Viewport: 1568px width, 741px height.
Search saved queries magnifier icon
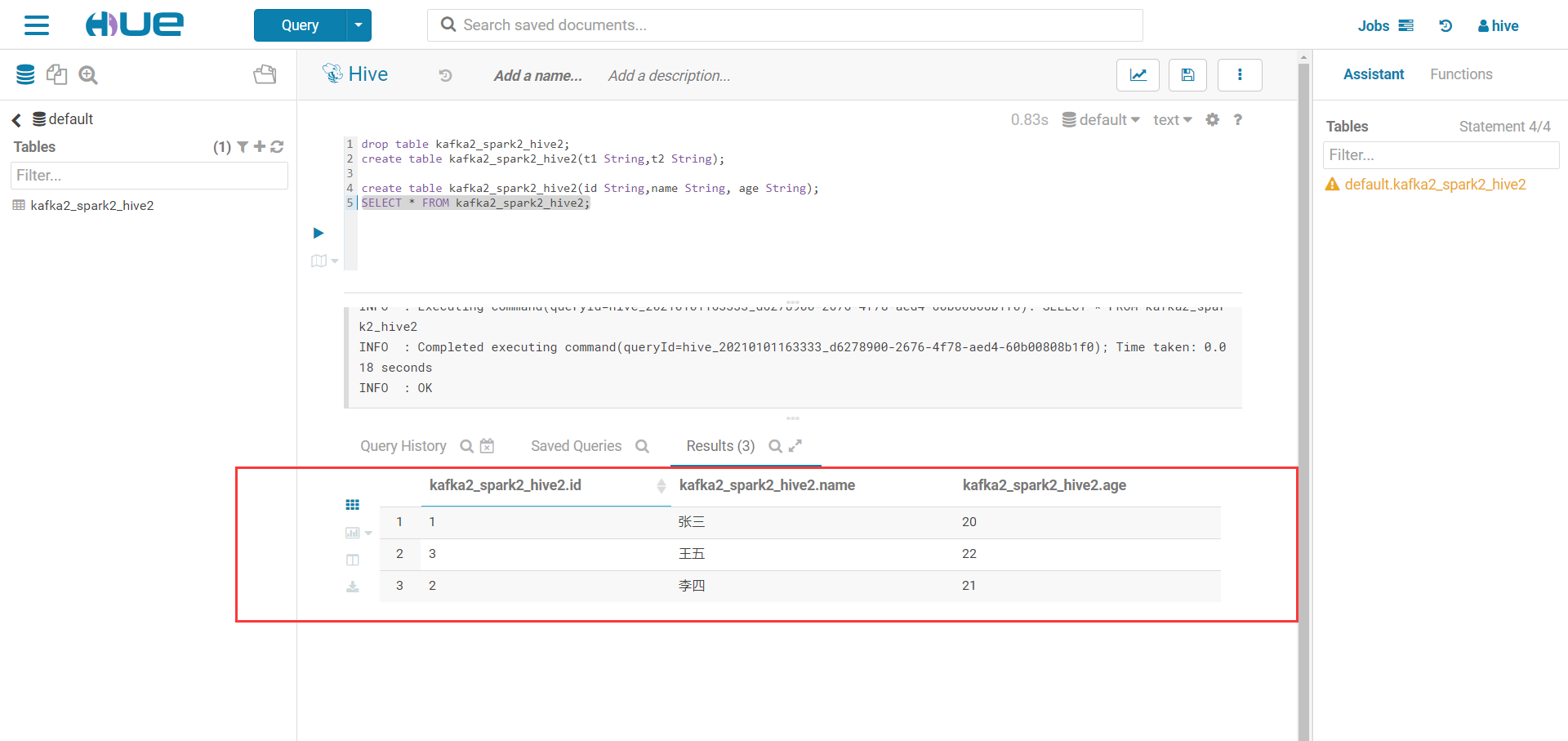(642, 446)
